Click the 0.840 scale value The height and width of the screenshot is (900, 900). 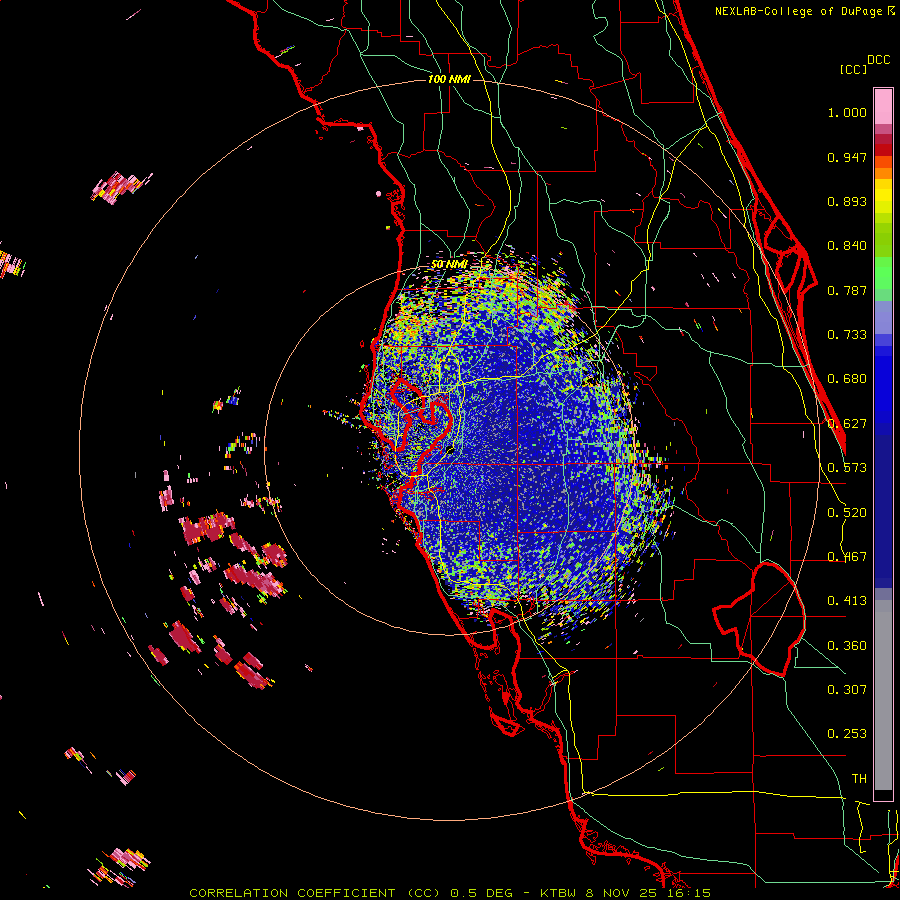tap(847, 246)
